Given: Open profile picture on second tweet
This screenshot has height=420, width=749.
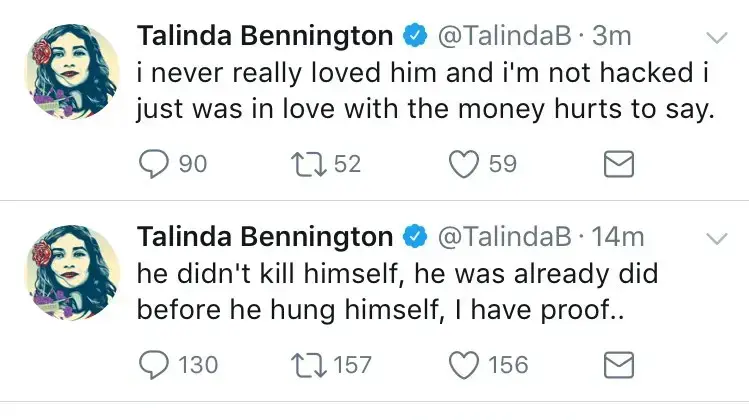Looking at the screenshot, I should (x=72, y=272).
